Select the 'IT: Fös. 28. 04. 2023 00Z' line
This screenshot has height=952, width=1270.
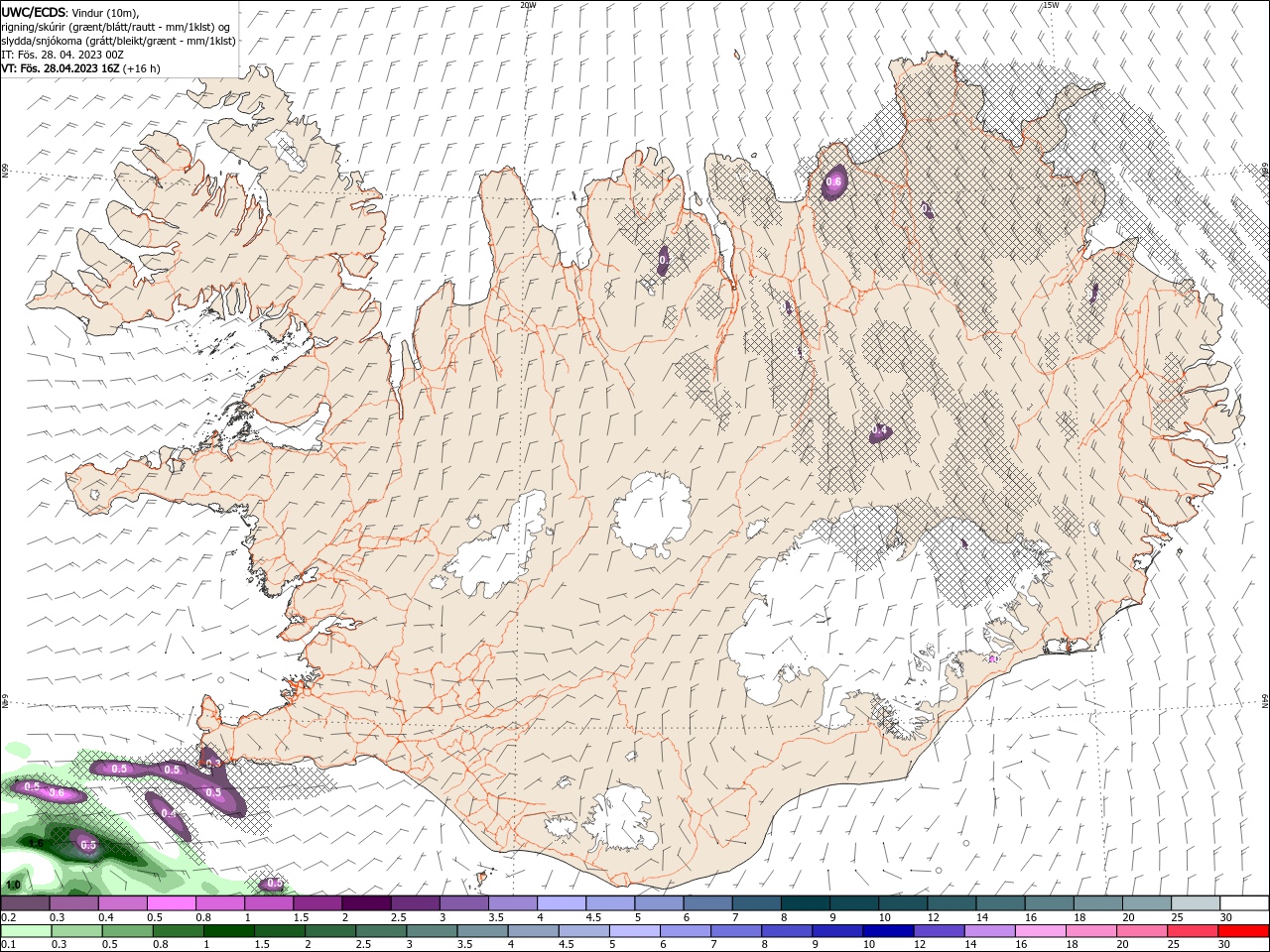point(63,55)
